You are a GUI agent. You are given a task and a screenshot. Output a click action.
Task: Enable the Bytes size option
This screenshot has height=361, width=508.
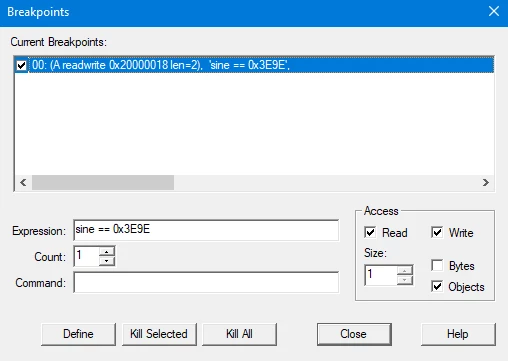pyautogui.click(x=437, y=266)
